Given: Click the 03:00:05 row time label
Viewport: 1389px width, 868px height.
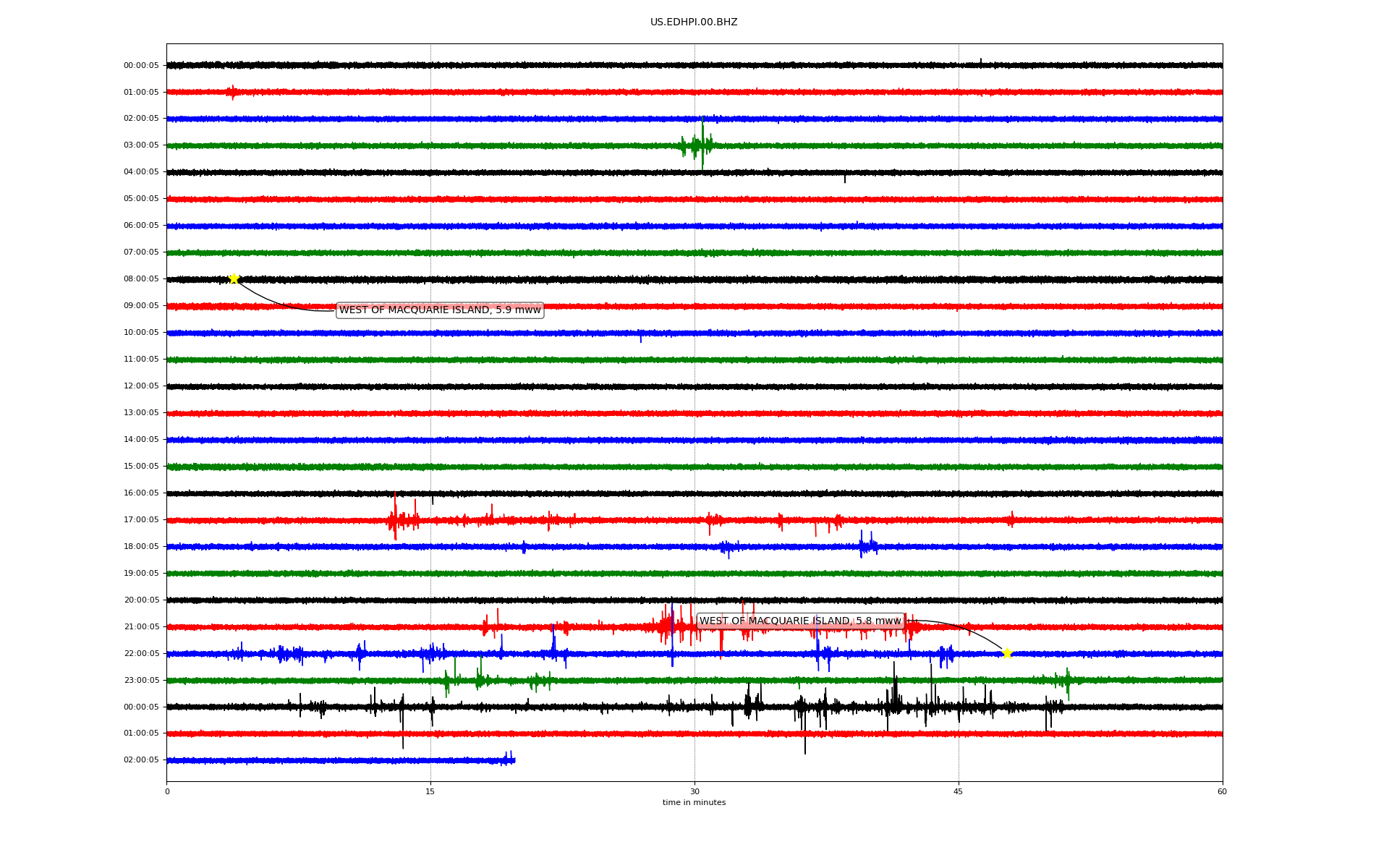Looking at the screenshot, I should [x=141, y=145].
